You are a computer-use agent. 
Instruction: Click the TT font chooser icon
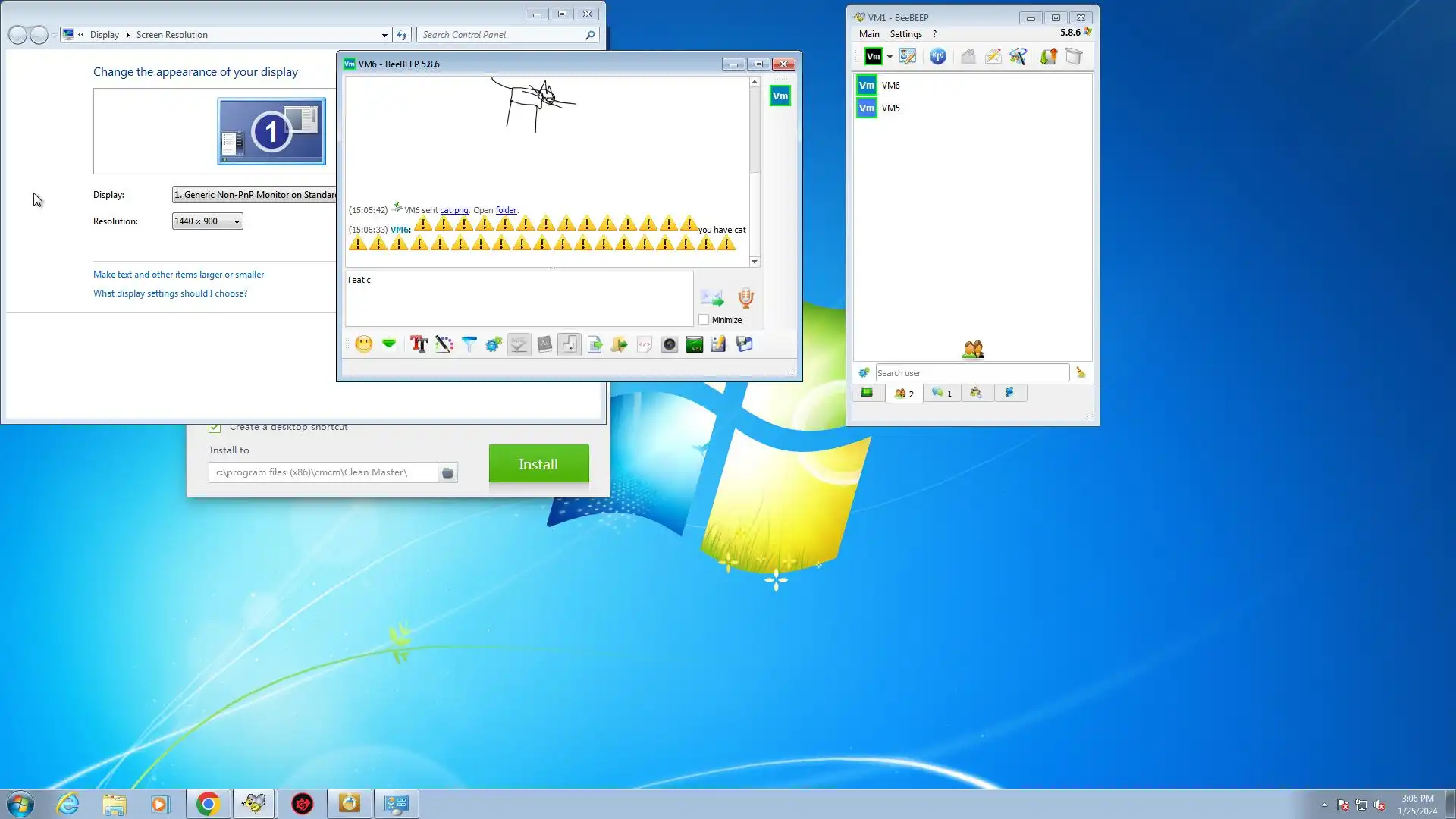coord(419,344)
